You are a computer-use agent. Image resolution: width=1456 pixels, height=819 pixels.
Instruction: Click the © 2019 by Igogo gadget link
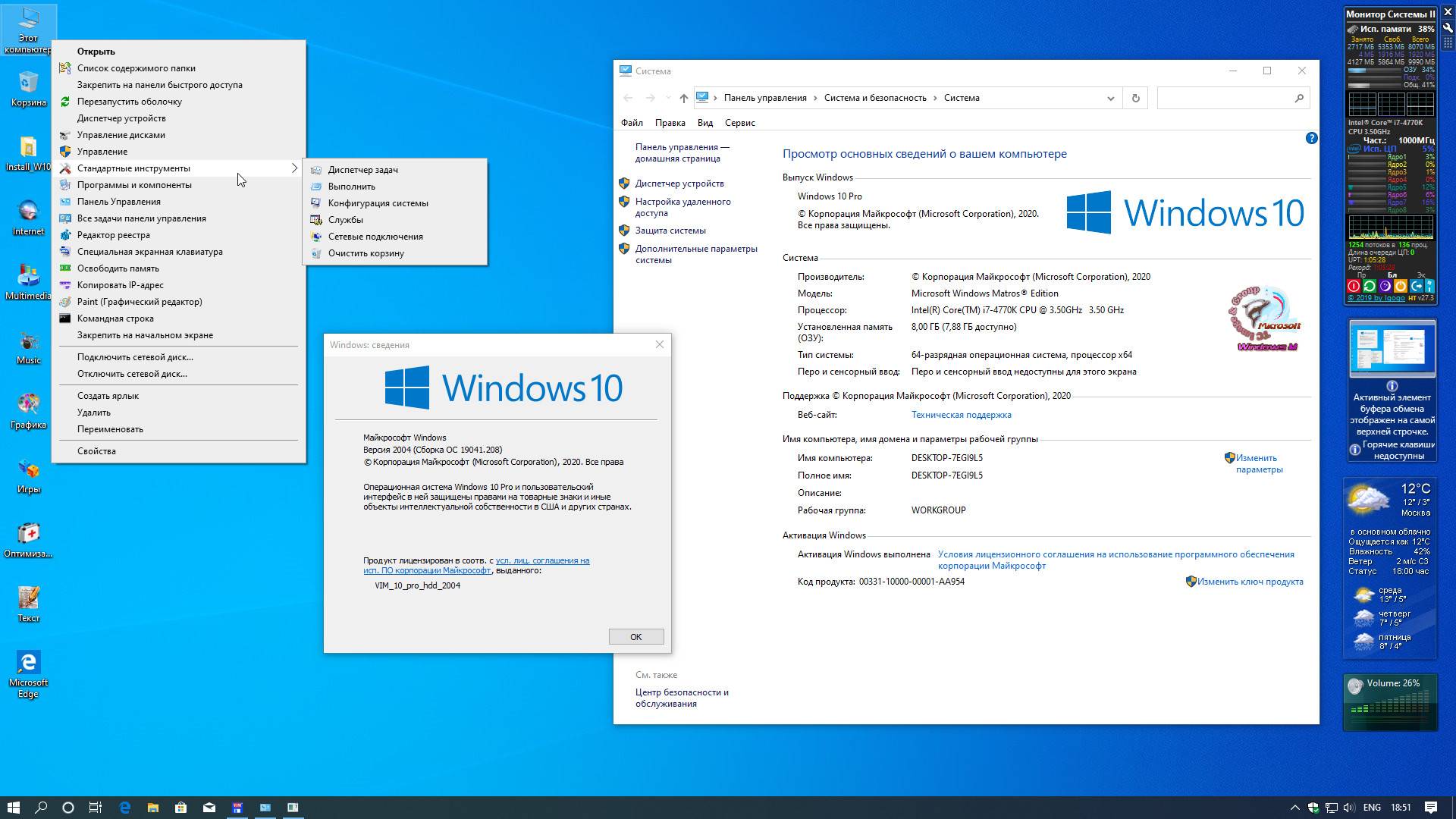[1376, 298]
